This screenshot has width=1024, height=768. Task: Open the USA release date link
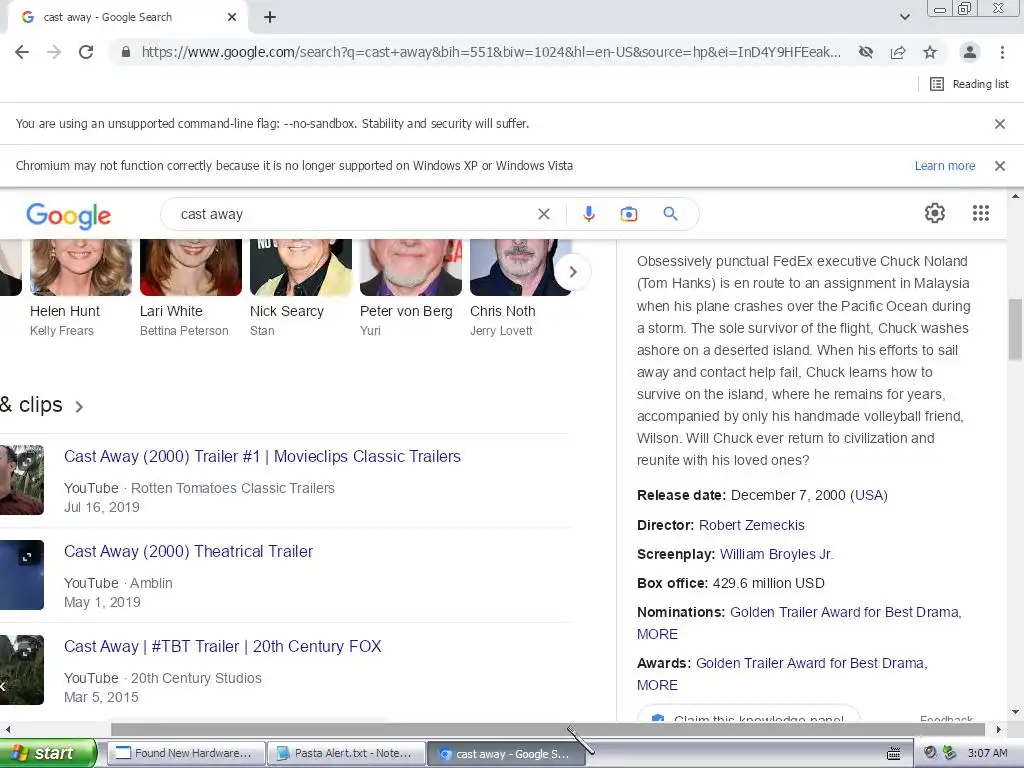click(869, 495)
